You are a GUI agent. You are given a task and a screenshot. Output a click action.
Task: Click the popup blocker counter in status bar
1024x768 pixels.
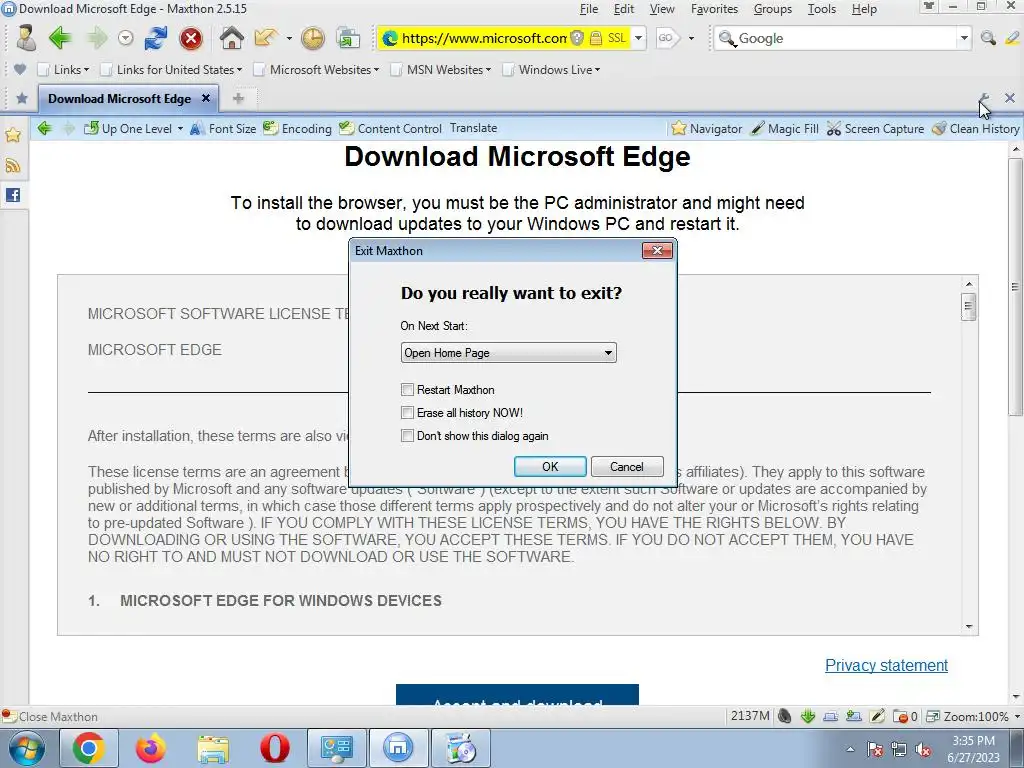coord(905,716)
